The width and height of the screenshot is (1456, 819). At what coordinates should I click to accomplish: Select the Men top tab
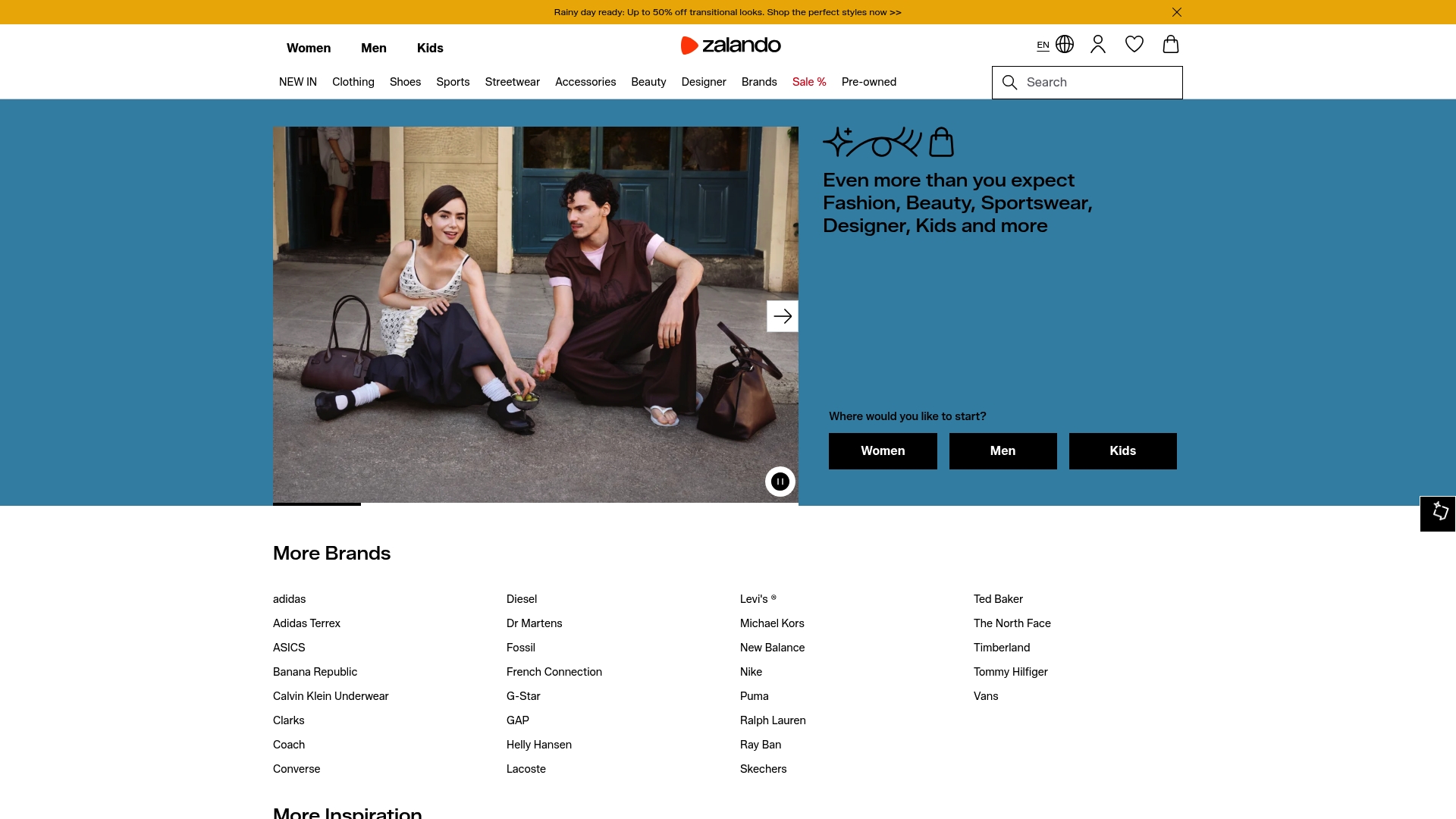coord(374,48)
